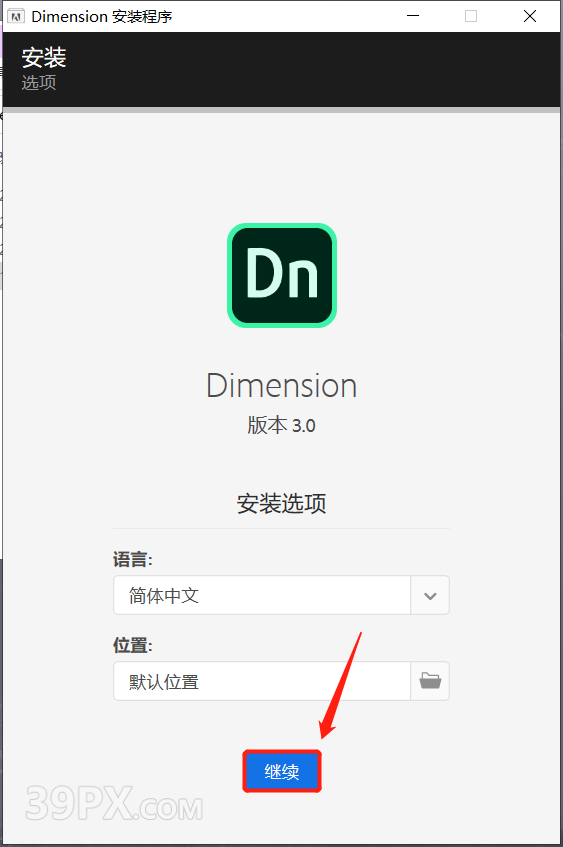Select the 简体中文 language field
The height and width of the screenshot is (847, 563).
coord(262,595)
